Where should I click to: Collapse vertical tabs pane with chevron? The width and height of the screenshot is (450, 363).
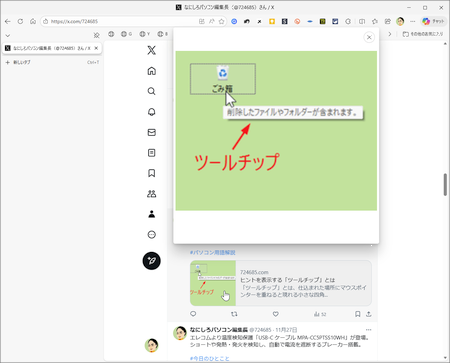(x=8, y=35)
